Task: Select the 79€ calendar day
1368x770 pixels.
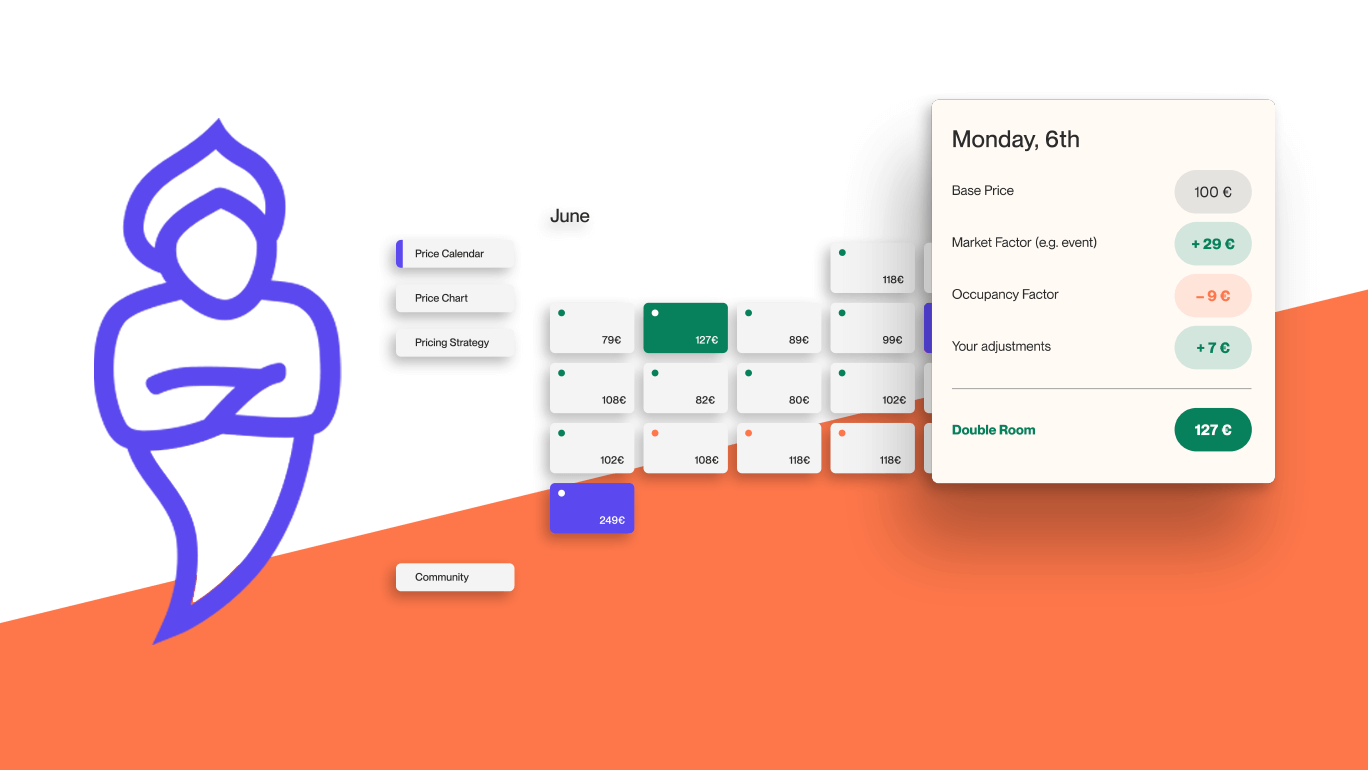Action: pyautogui.click(x=592, y=328)
